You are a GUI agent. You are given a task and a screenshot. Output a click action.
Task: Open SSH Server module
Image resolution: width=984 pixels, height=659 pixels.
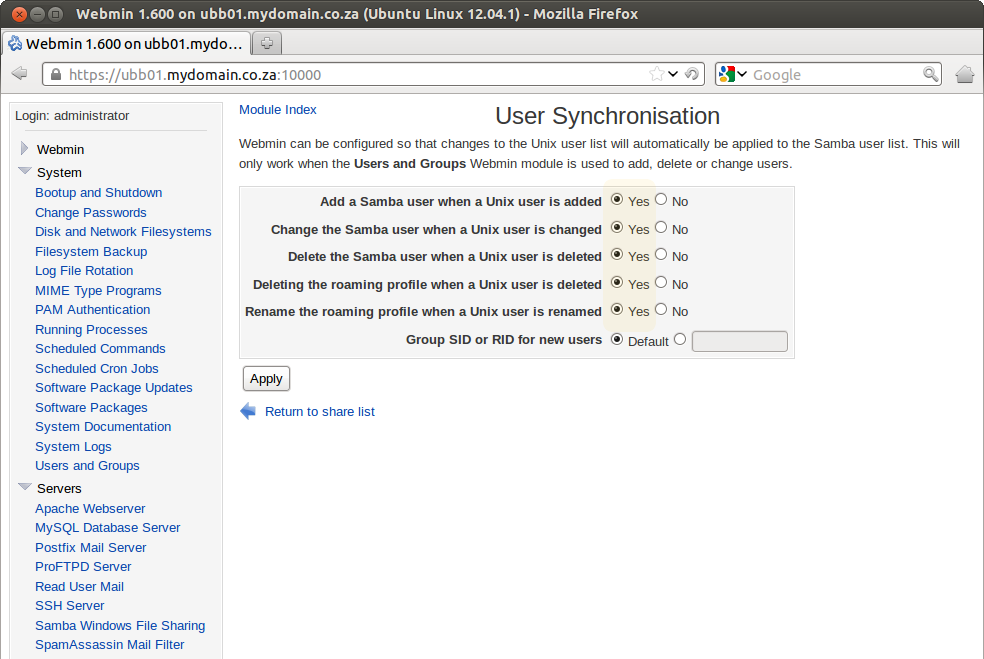[x=70, y=605]
